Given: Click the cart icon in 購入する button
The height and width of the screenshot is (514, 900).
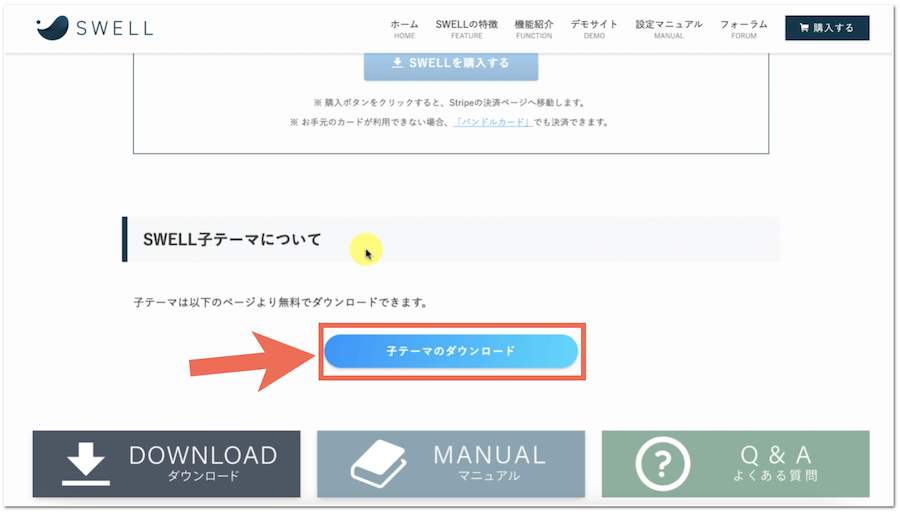Looking at the screenshot, I should (x=804, y=28).
